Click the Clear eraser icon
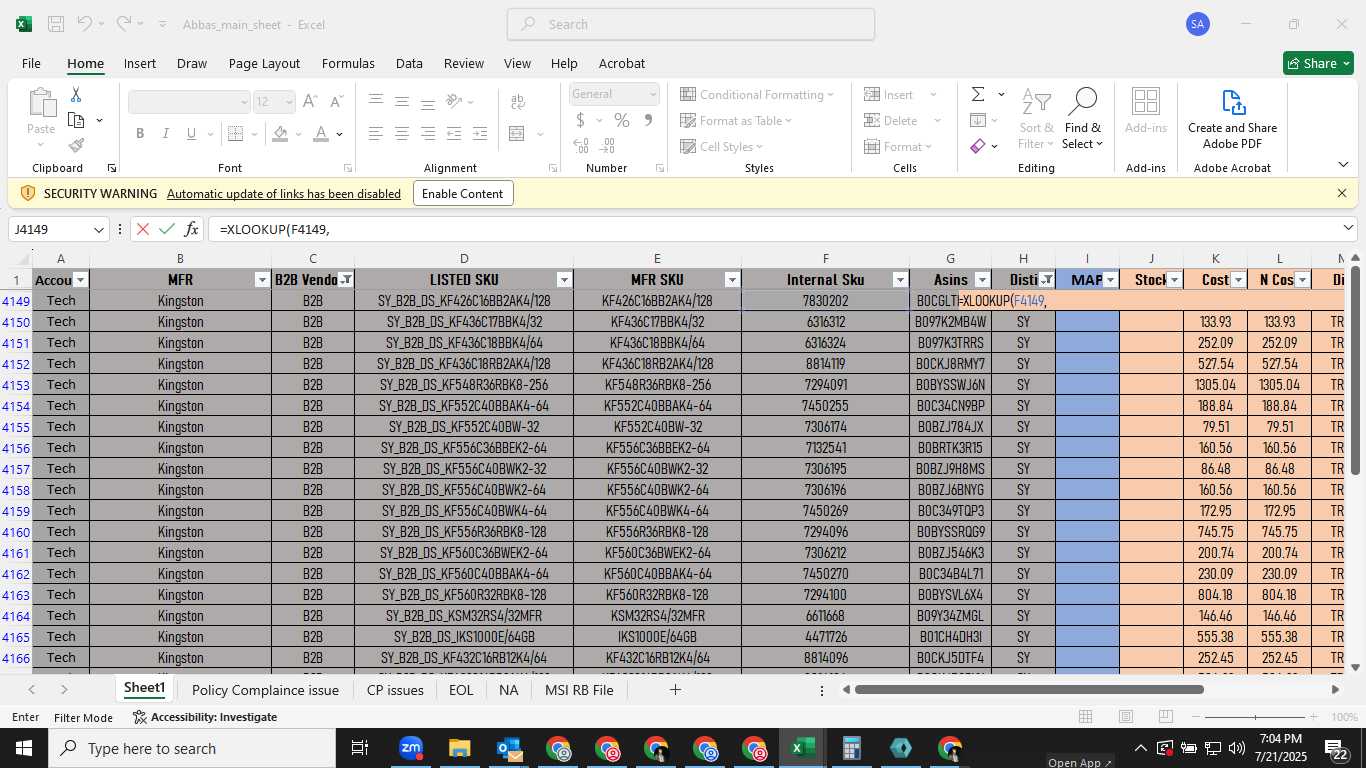 978,146
